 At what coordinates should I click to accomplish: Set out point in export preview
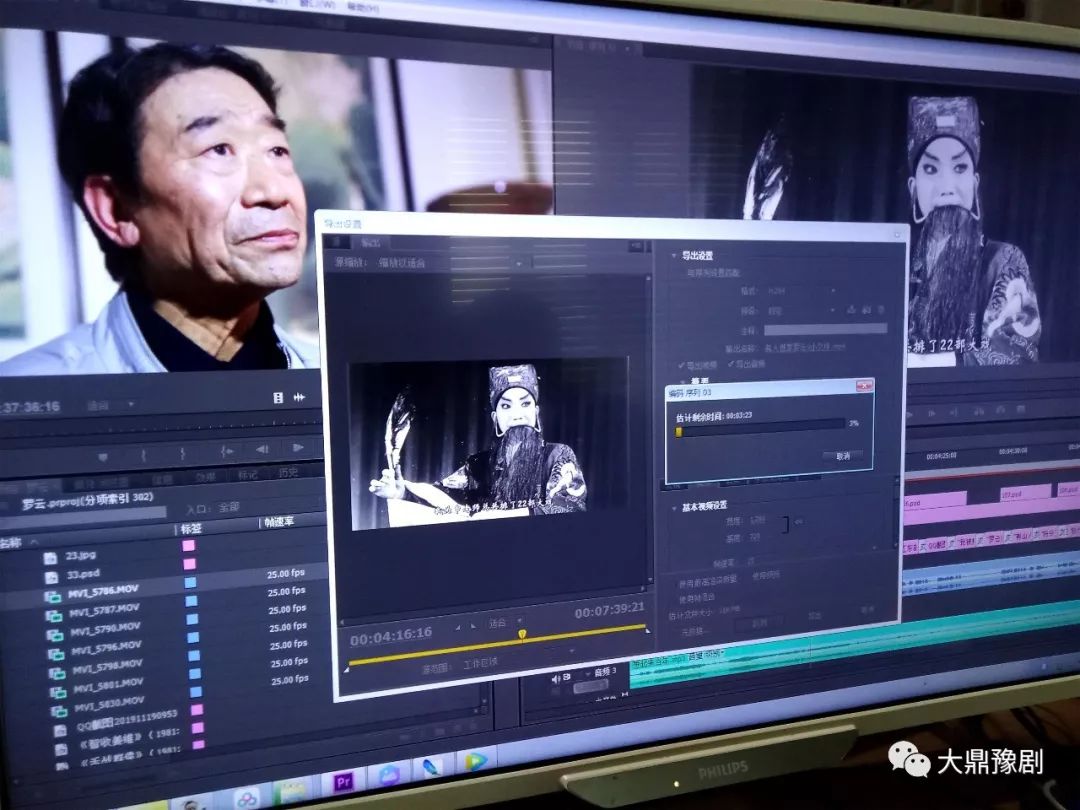click(473, 625)
